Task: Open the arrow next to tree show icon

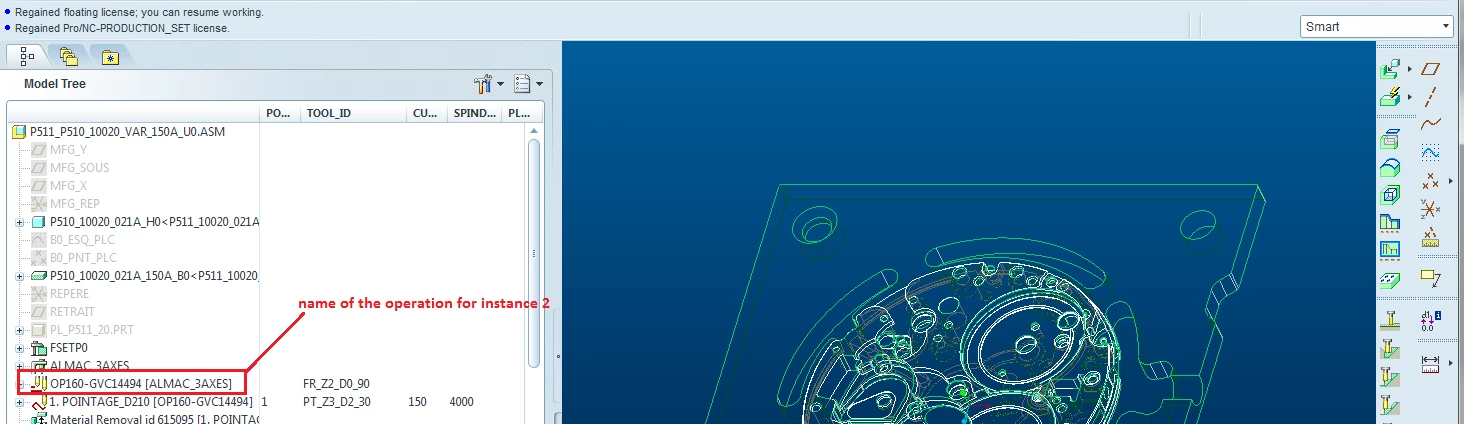Action: pyautogui.click(x=539, y=84)
